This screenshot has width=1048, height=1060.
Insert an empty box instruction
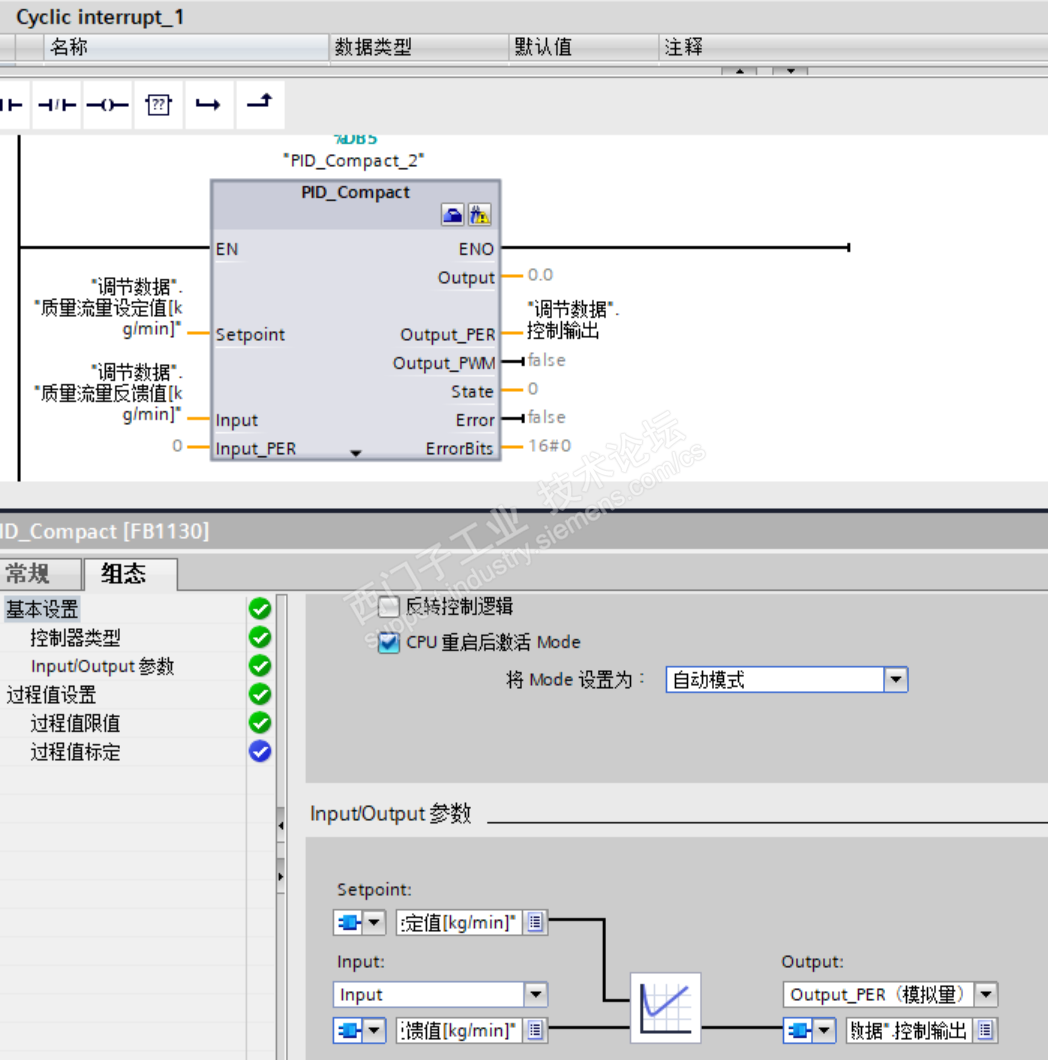158,105
